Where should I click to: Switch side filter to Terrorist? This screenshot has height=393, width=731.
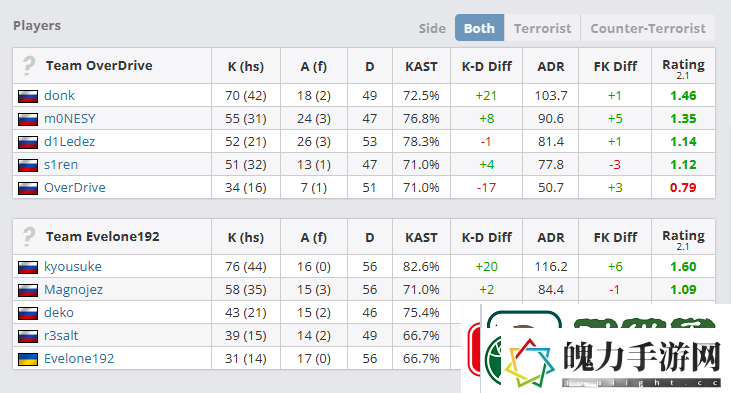(x=542, y=28)
